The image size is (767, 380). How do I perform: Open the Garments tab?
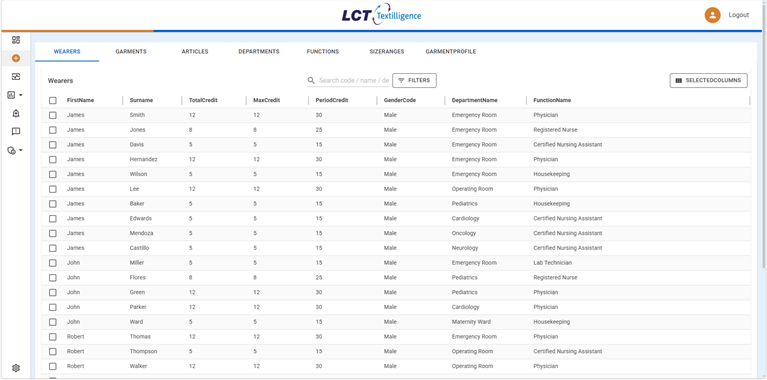(131, 51)
